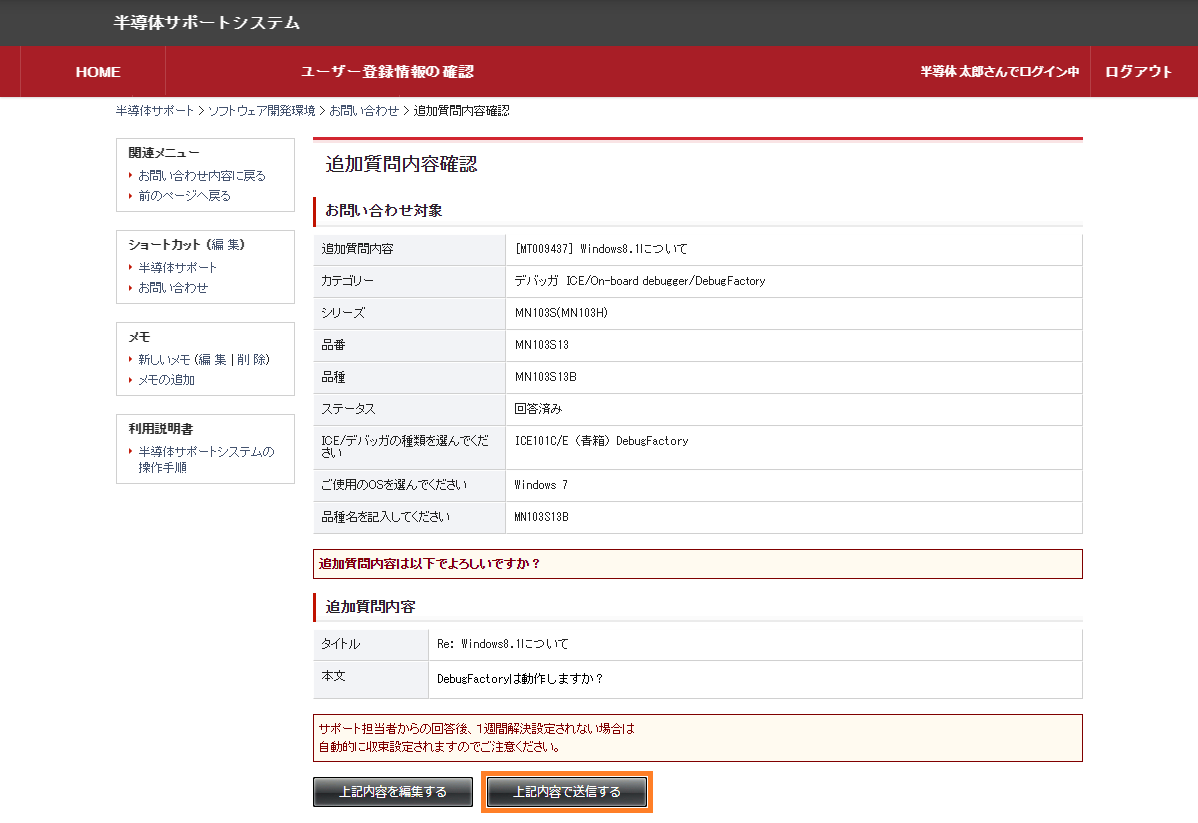This screenshot has width=1198, height=823.
Task: Click the 半導体太郎さんでログイン中 user label
Action: coord(999,72)
